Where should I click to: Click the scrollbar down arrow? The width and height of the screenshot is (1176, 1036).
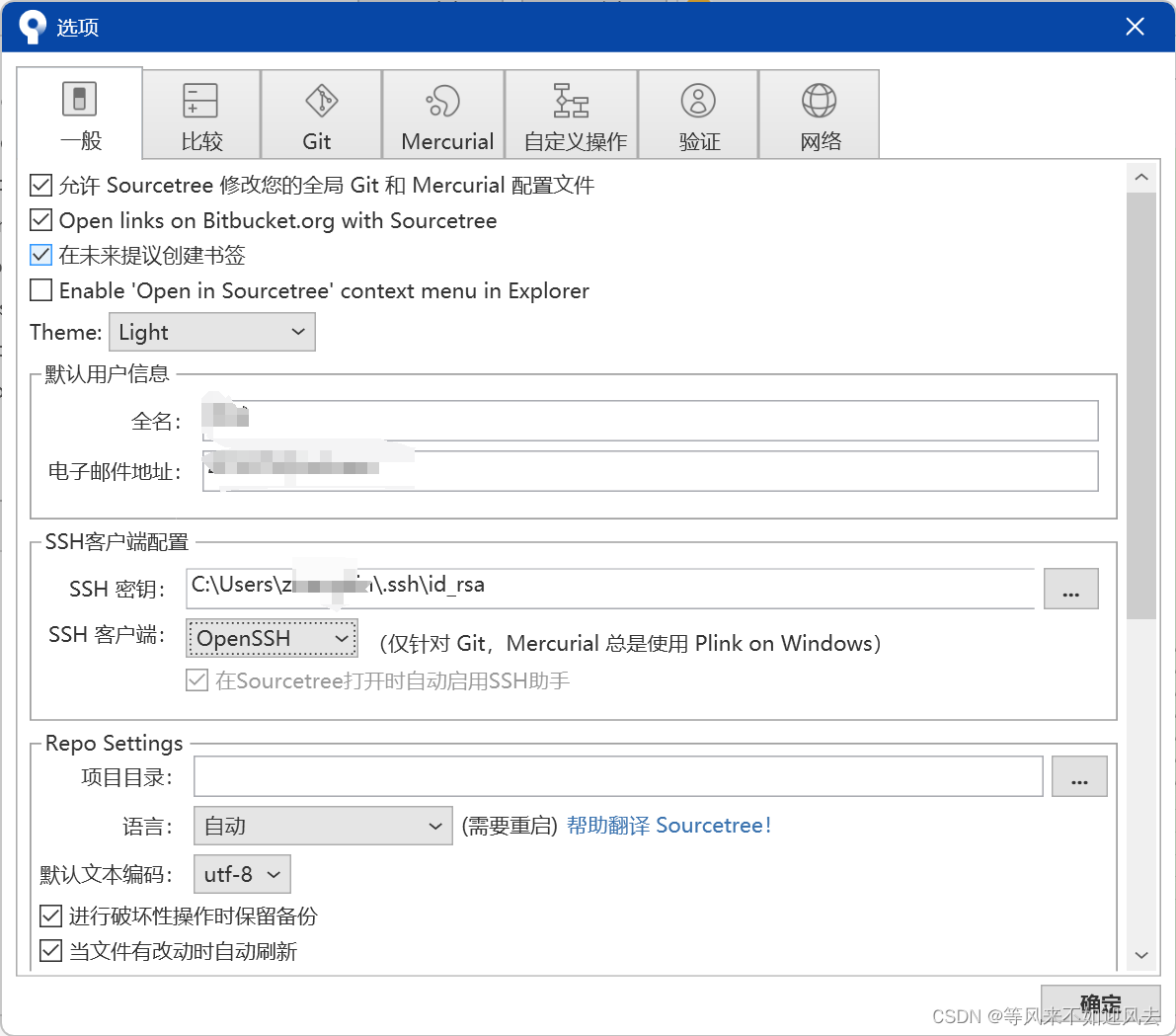pyautogui.click(x=1141, y=955)
